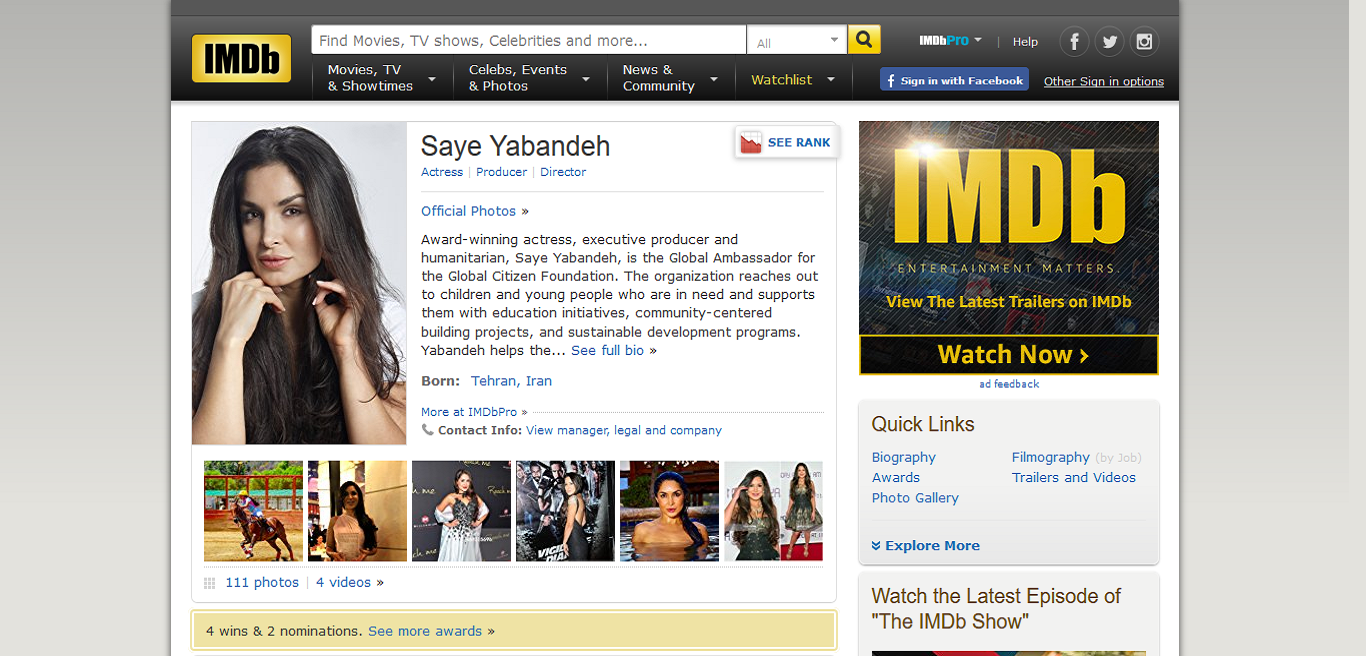The image size is (1366, 656).
Task: Expand the Watchlist dropdown arrow
Action: pyautogui.click(x=830, y=80)
